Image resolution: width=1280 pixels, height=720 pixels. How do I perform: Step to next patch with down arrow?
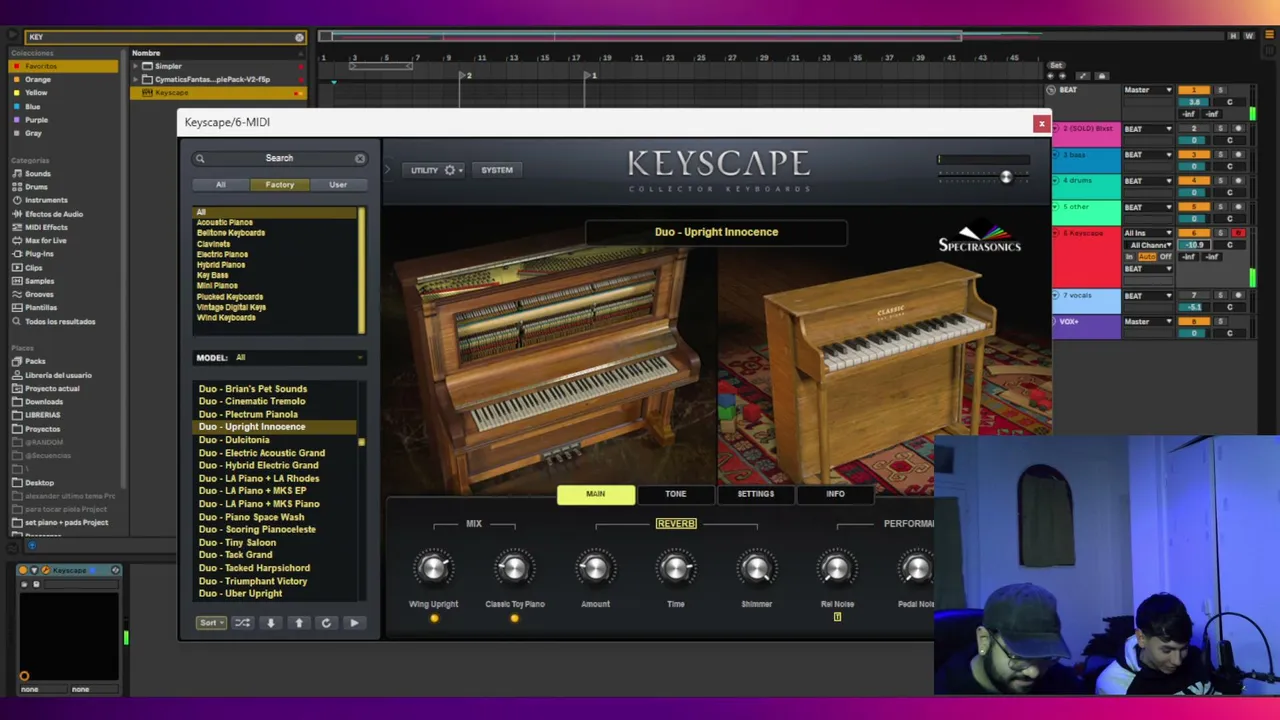tap(270, 623)
